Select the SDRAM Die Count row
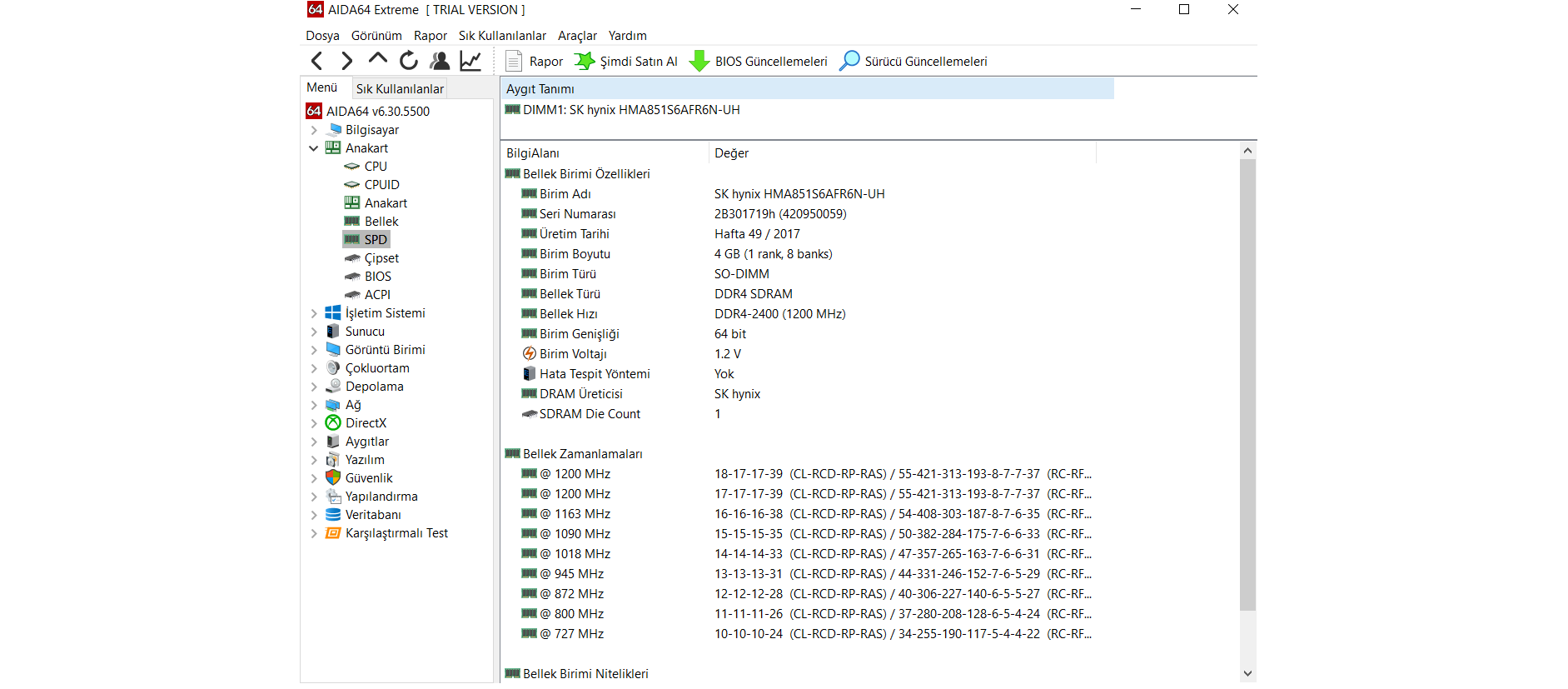1568x689 pixels. (799, 414)
